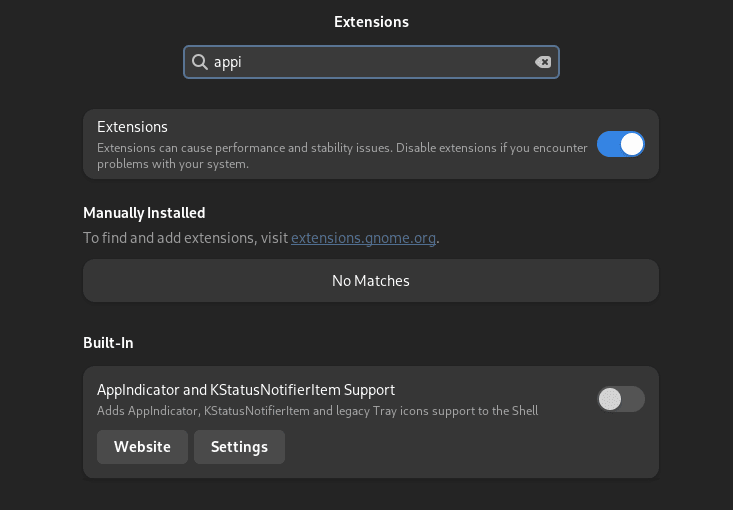Viewport: 733px width, 510px height.
Task: Open the AppIndicator extension Settings
Action: [239, 447]
